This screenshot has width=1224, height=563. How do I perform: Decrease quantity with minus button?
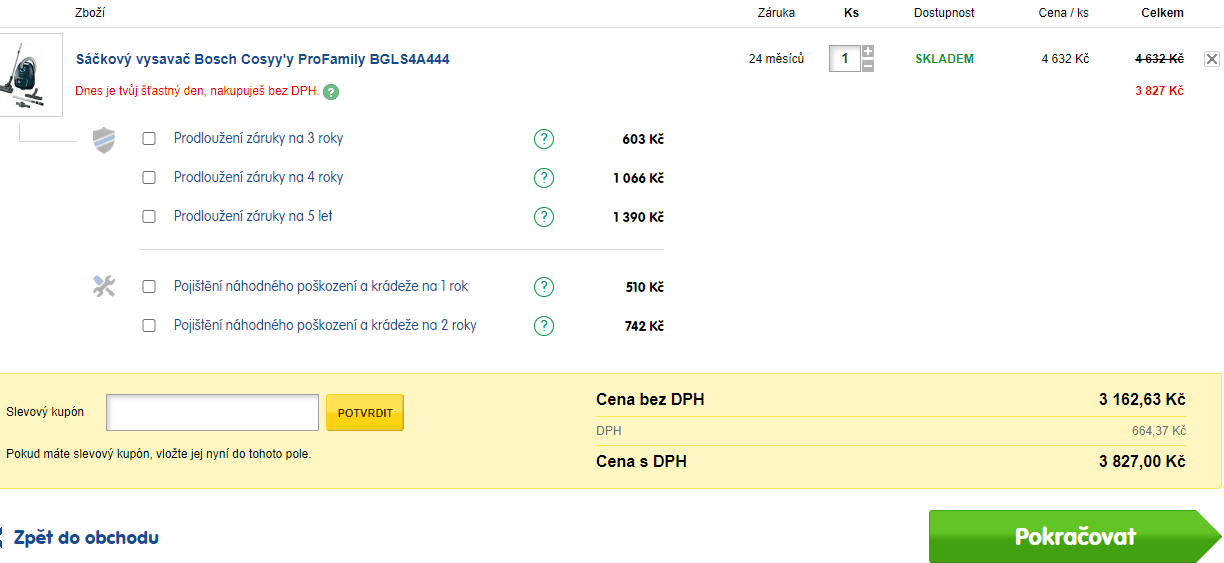[868, 66]
